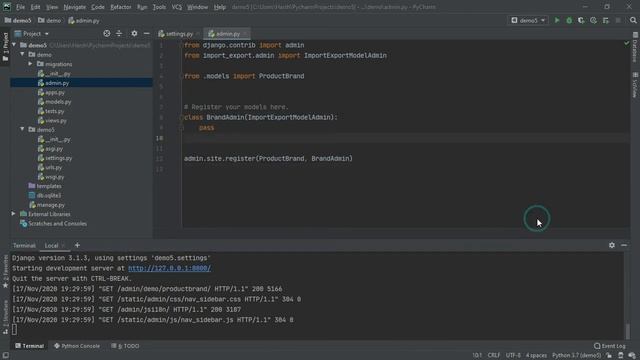Collapse the inner demo5 package folder
Image resolution: width=640 pixels, height=360 pixels.
[22, 129]
